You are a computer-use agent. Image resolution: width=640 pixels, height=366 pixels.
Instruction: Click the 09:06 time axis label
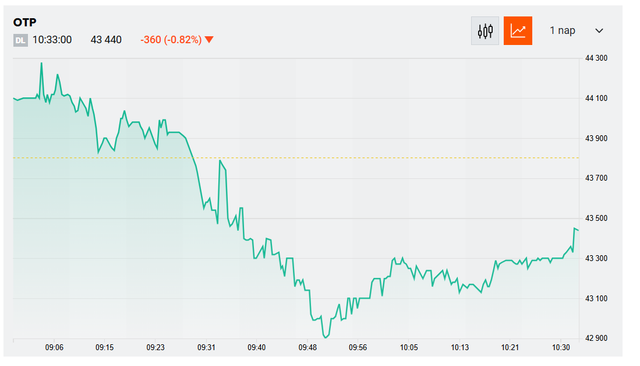pos(54,347)
